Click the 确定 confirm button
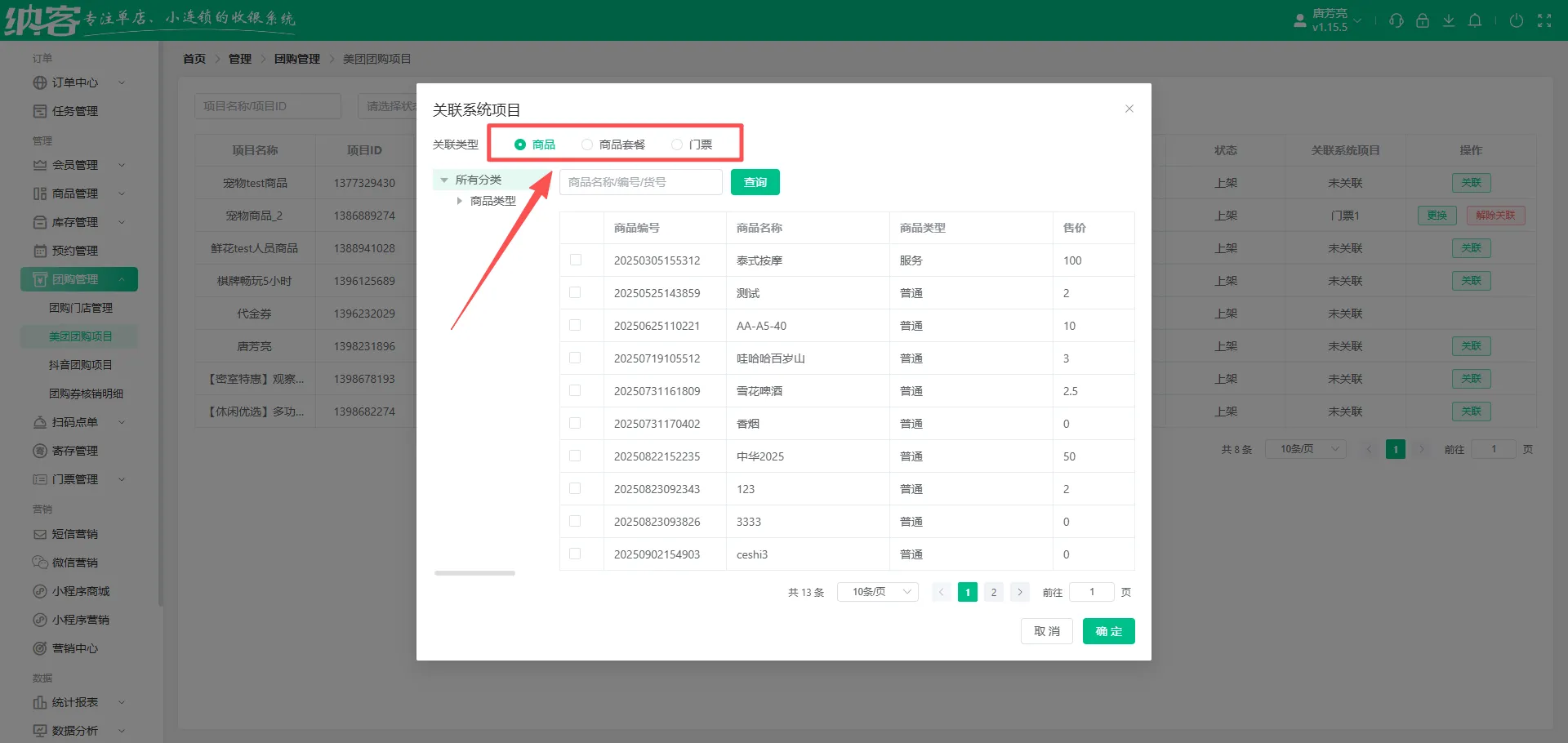 (x=1108, y=631)
